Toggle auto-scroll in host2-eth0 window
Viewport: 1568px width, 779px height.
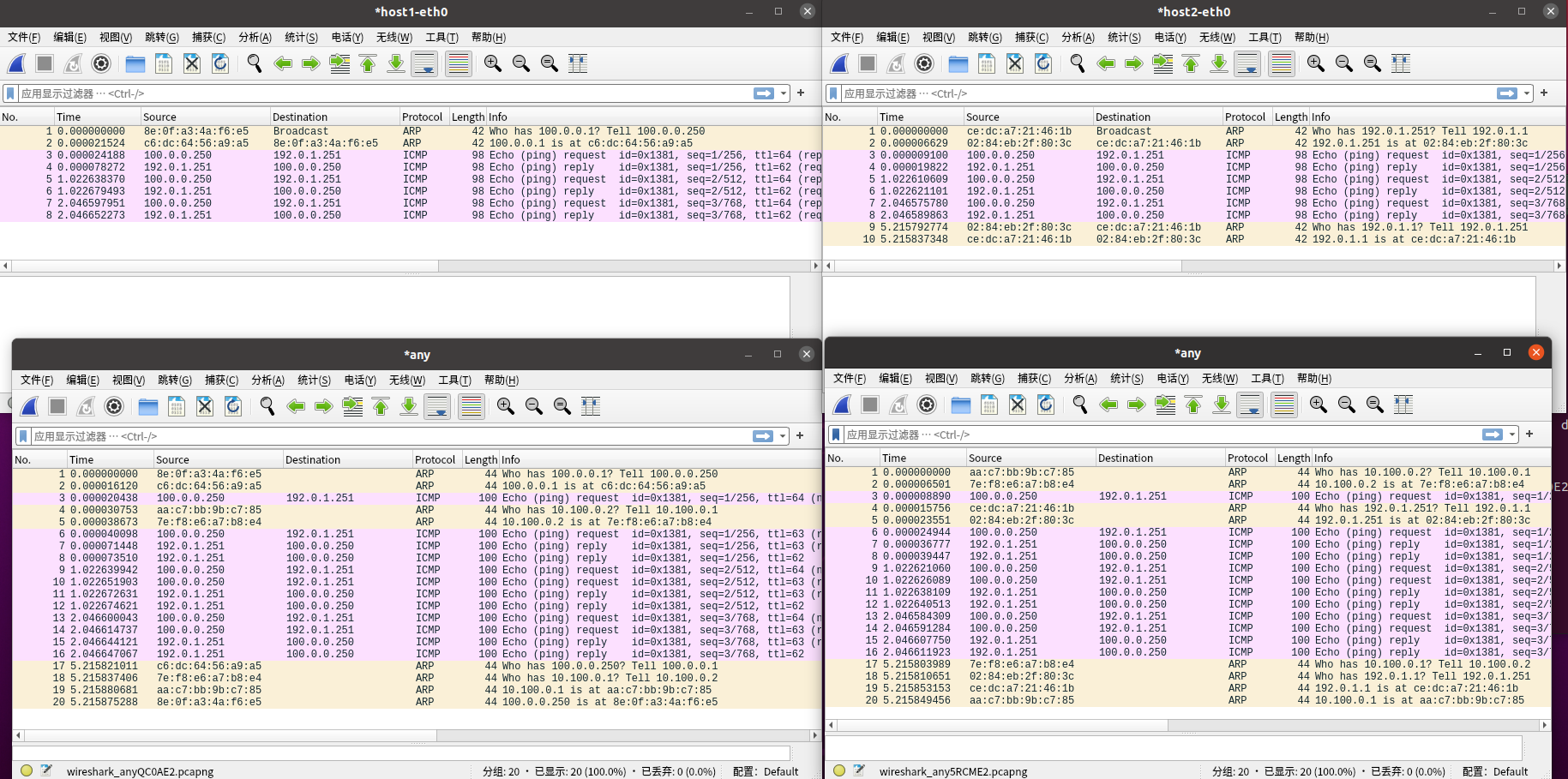1247,63
